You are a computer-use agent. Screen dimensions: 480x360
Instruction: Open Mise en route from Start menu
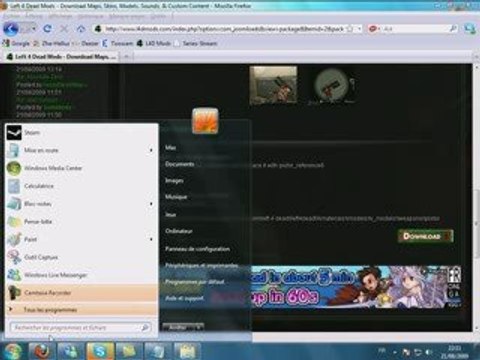coord(81,150)
